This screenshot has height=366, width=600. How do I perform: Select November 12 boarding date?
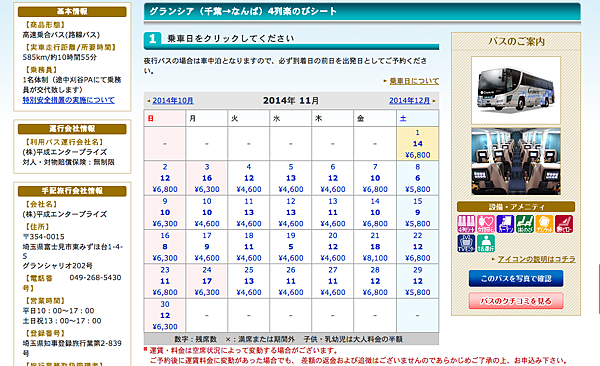coord(291,212)
